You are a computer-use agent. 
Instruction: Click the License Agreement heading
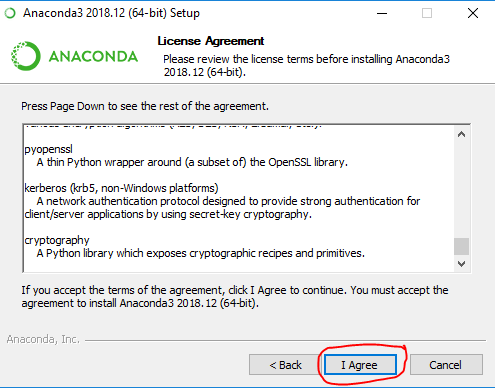211,41
